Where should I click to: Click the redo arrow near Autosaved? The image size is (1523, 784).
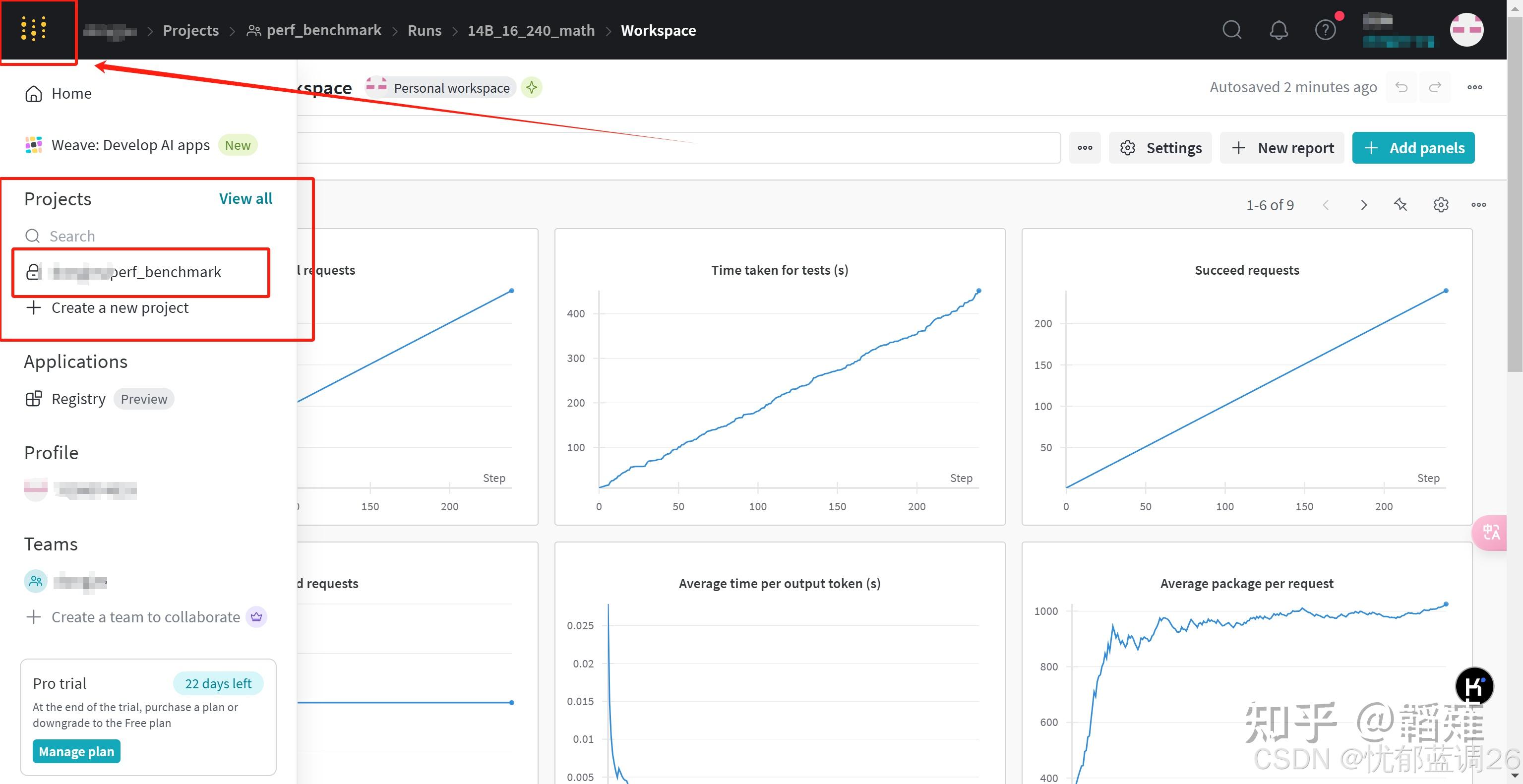(1435, 87)
